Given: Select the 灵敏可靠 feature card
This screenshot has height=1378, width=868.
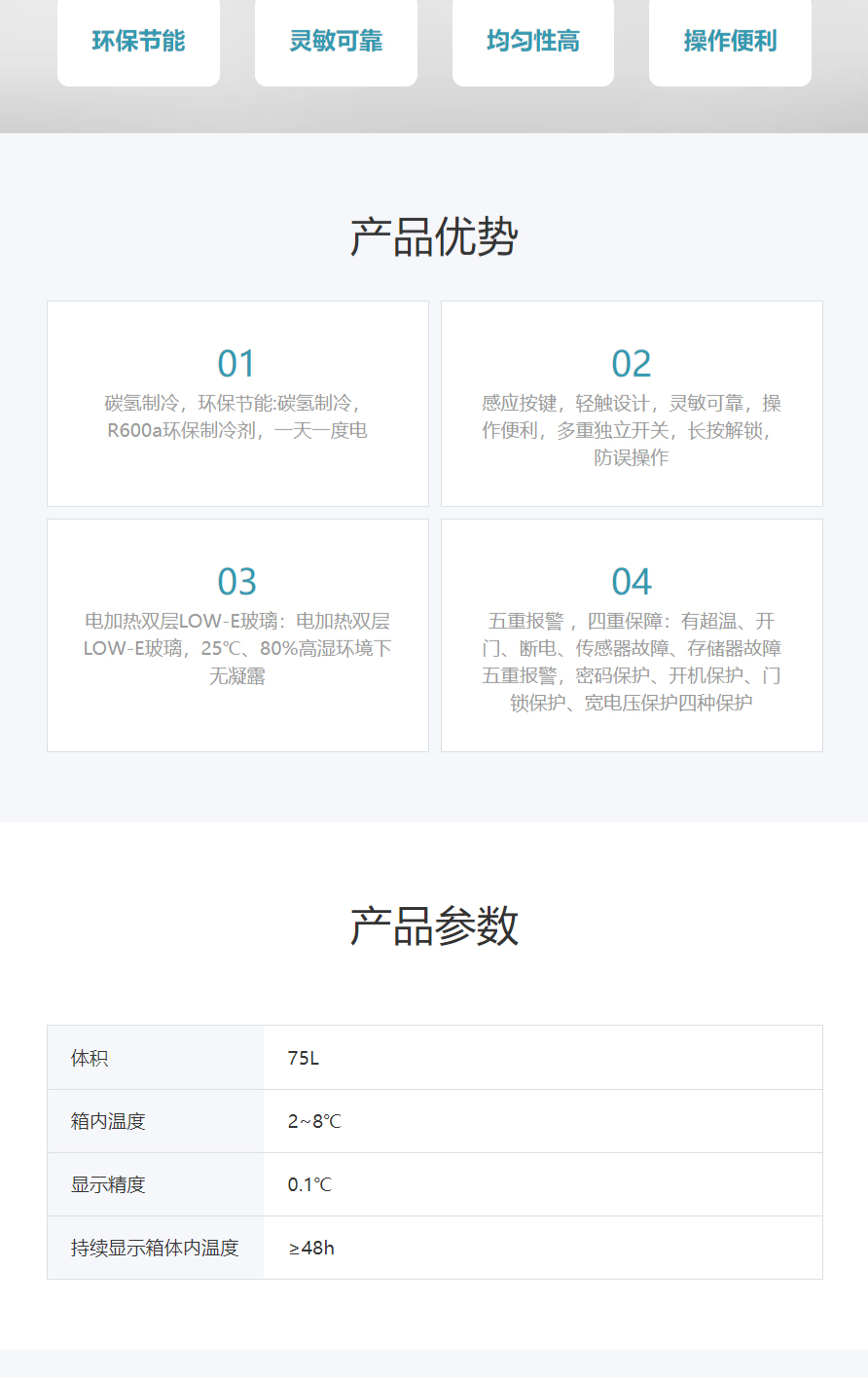Looking at the screenshot, I should coord(336,41).
